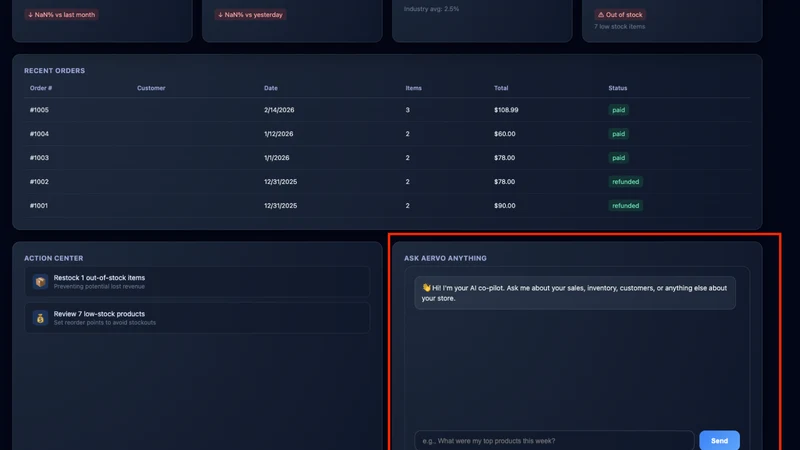Select order #1005 in Recent Orders
The image size is (800, 450).
pos(387,110)
